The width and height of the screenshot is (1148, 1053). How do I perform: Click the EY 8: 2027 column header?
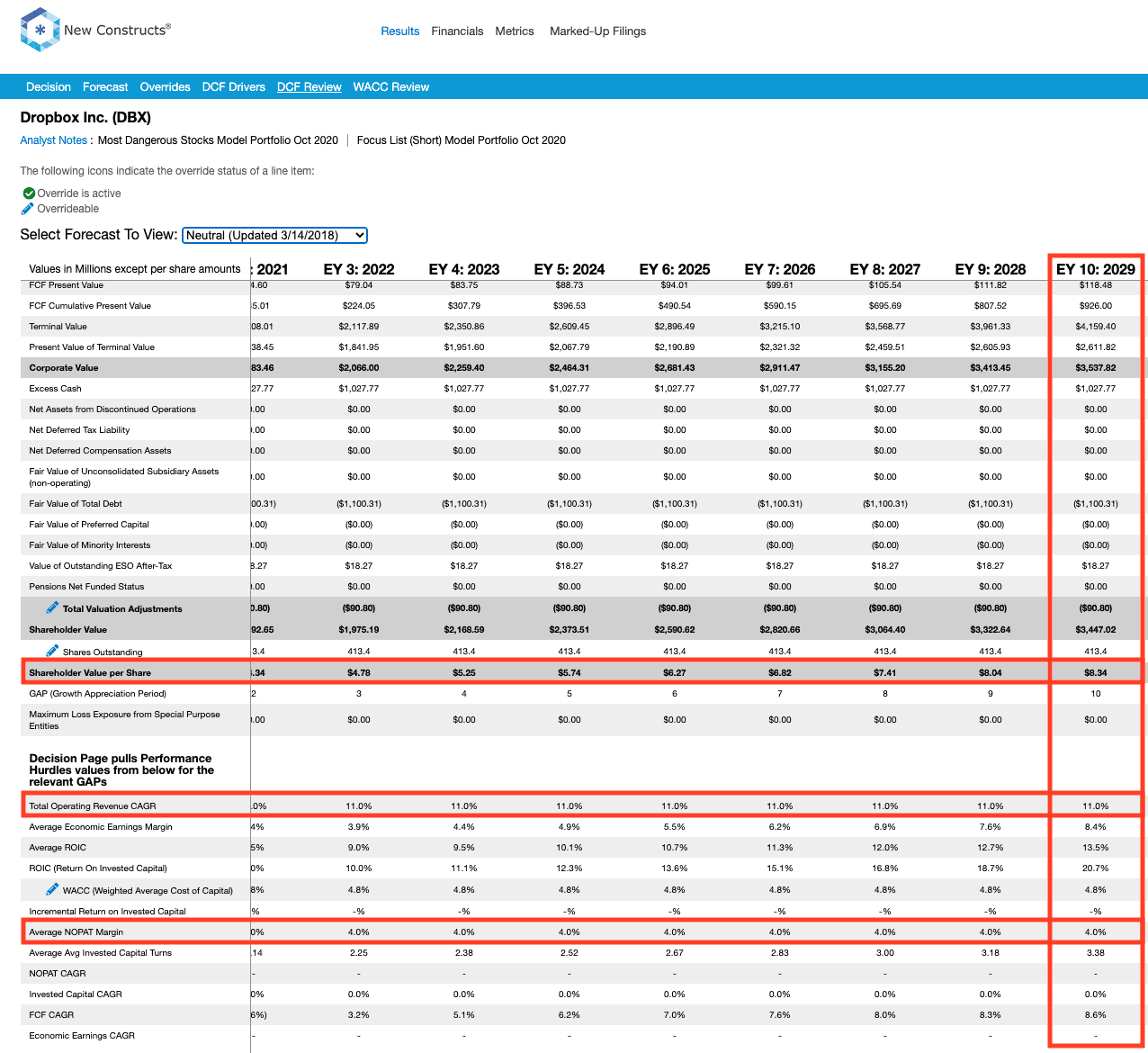885,269
